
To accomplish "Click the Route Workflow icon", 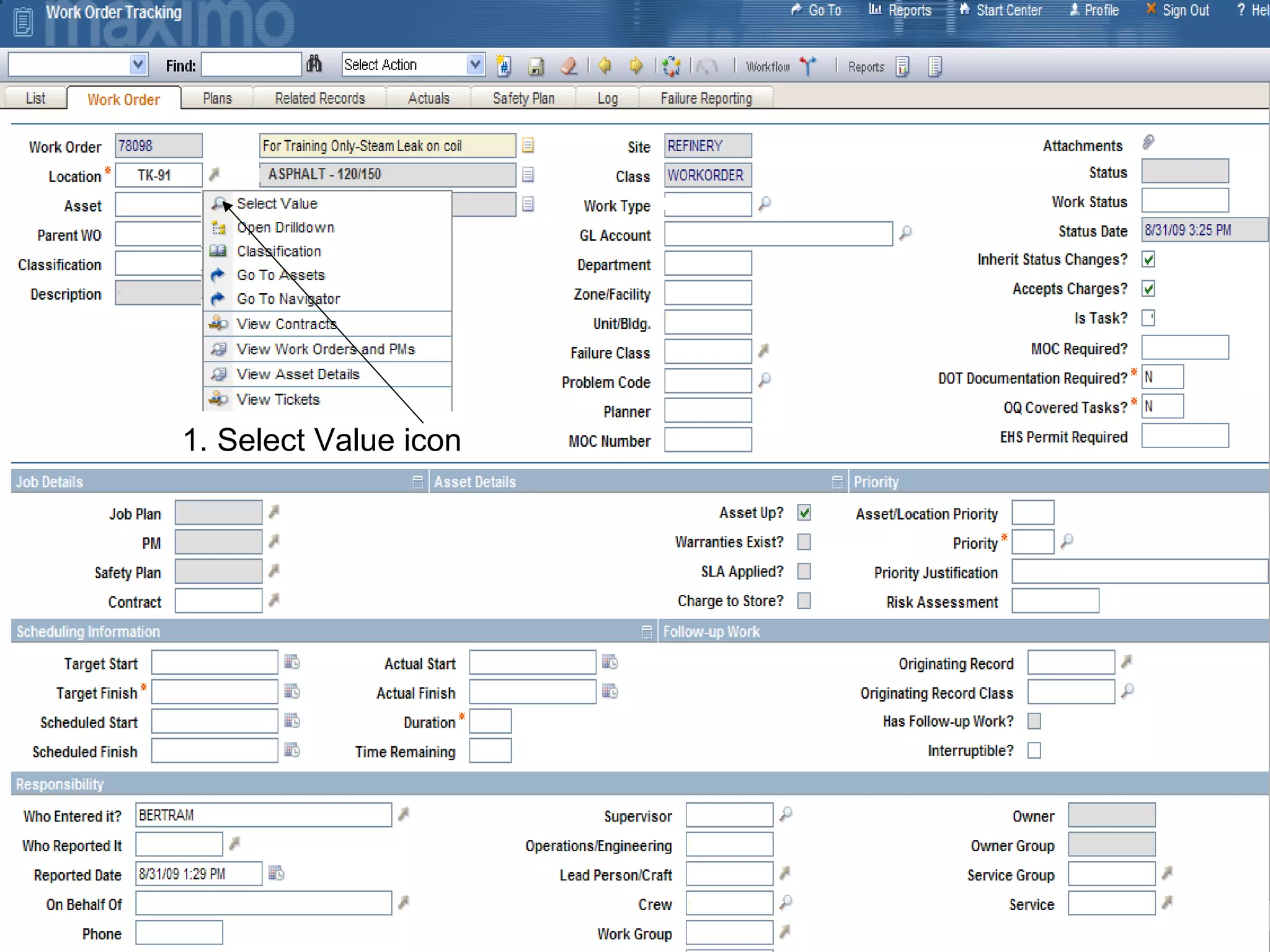I will tap(808, 65).
